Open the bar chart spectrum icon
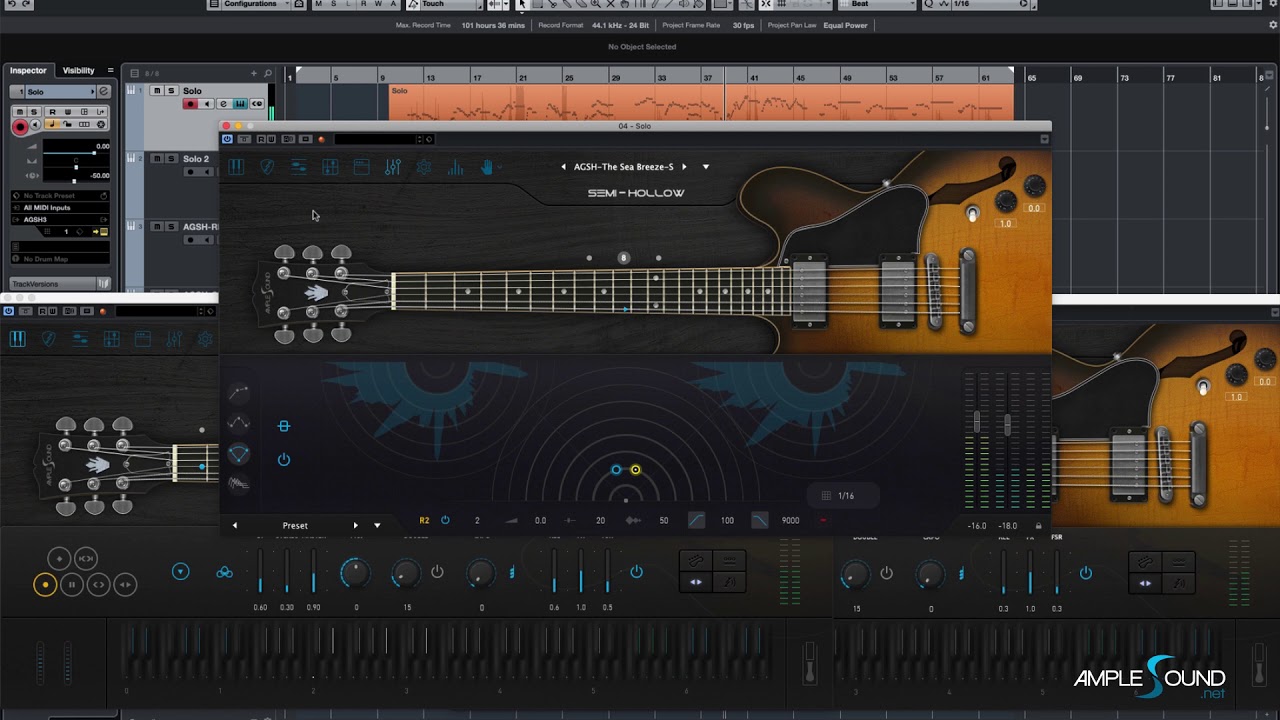 (455, 167)
